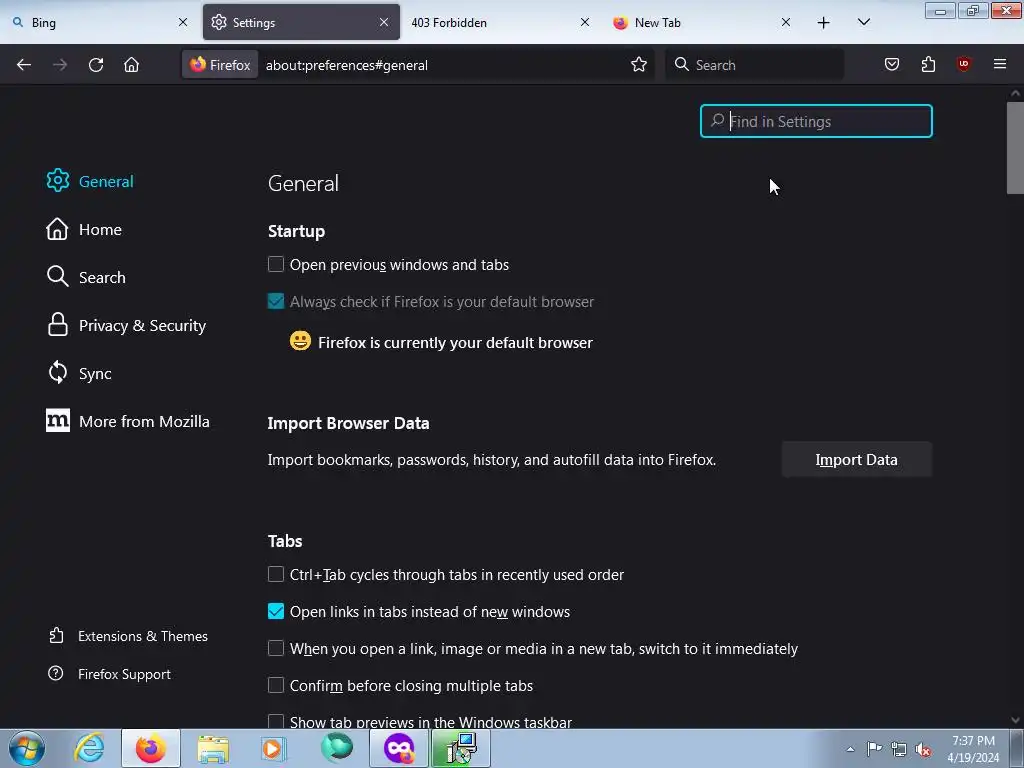The height and width of the screenshot is (768, 1024).
Task: Click the Firefox identity icon in address bar
Action: tap(220, 65)
